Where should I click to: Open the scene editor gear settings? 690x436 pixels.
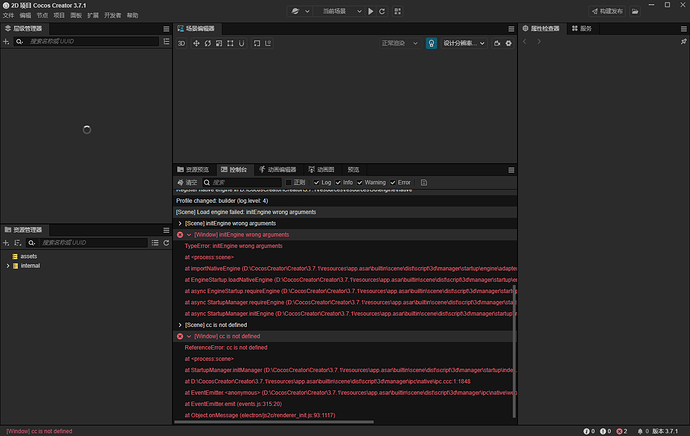tap(508, 43)
